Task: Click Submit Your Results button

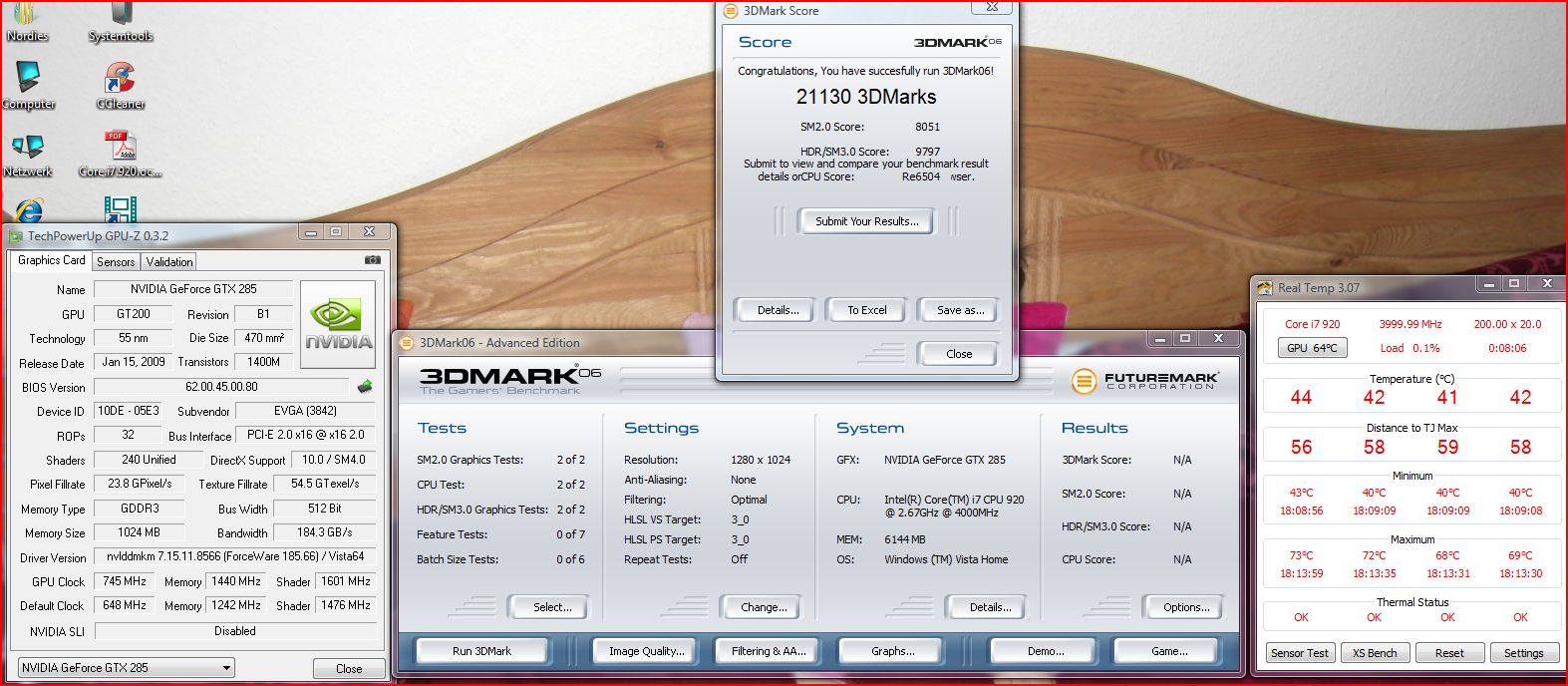Action: coord(866,221)
